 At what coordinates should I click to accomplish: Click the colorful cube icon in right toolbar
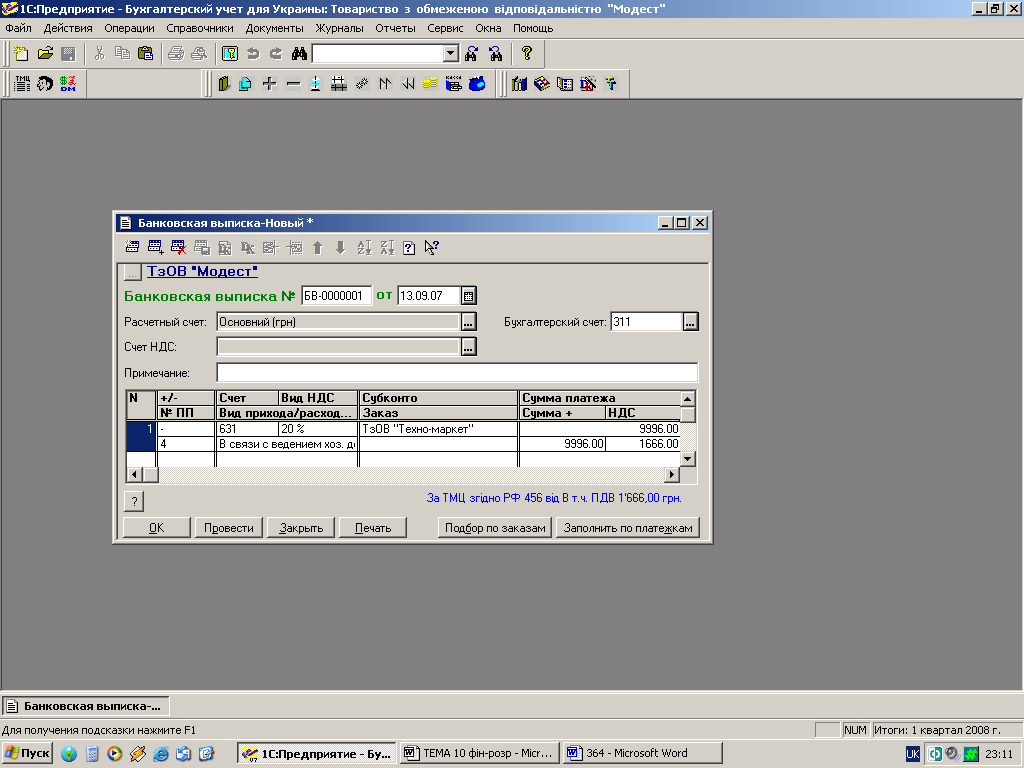pos(542,84)
